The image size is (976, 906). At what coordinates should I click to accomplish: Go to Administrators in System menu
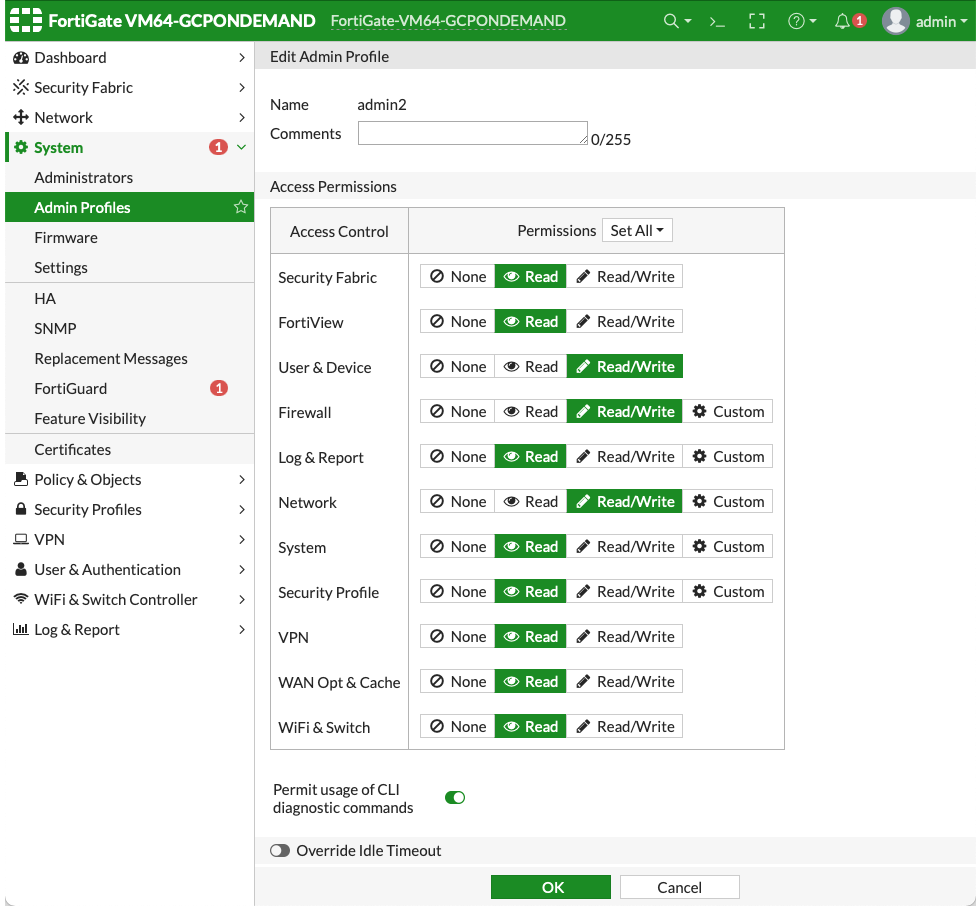pos(83,177)
